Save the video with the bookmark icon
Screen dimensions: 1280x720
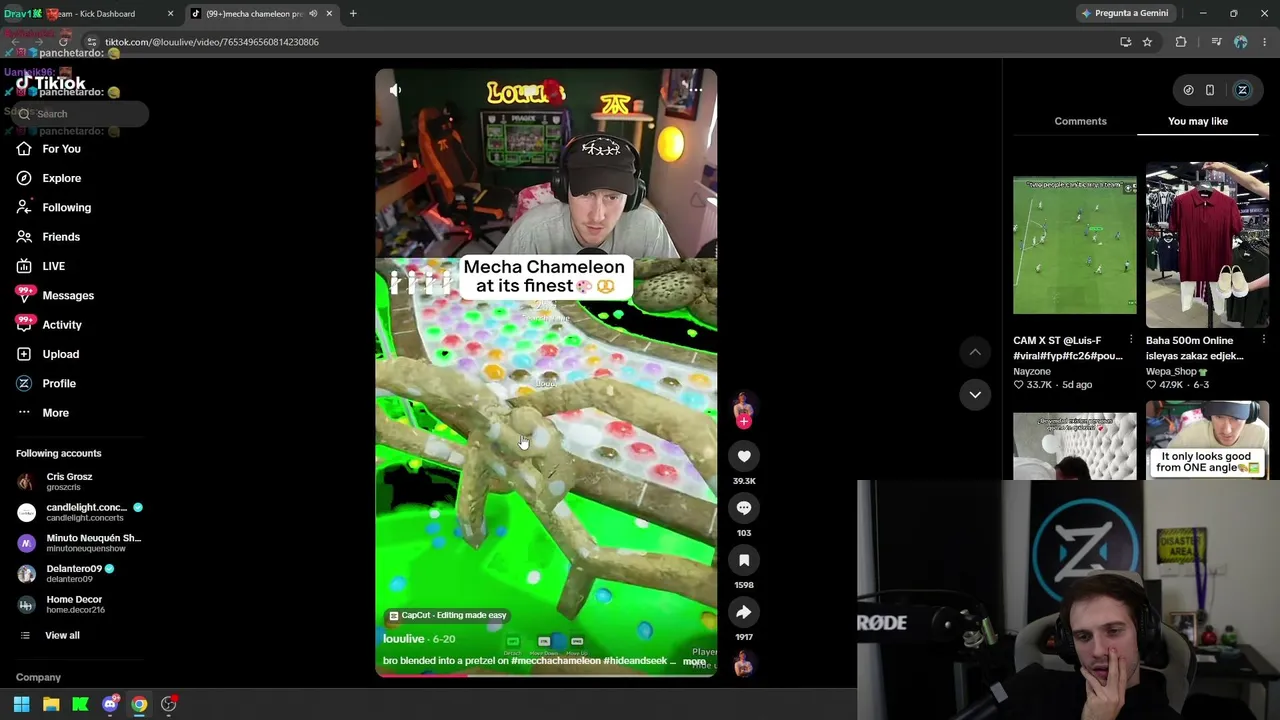pos(744,560)
